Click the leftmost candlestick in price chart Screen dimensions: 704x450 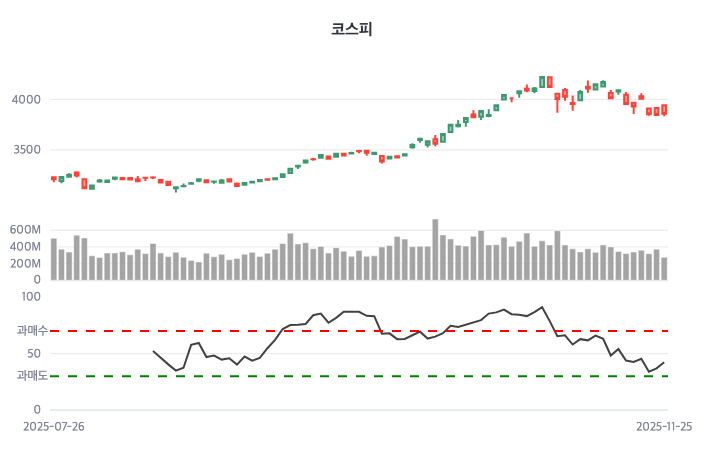pos(54,179)
